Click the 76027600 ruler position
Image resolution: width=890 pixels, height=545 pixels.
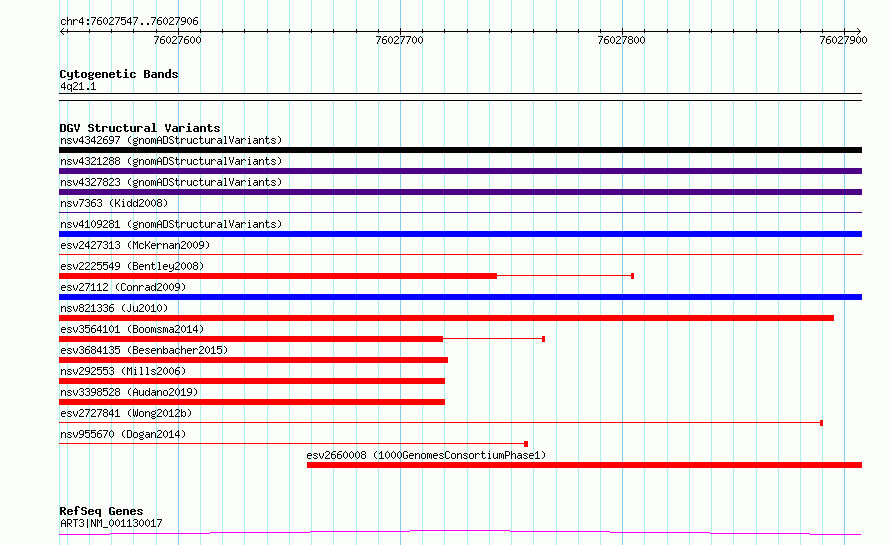coord(178,40)
